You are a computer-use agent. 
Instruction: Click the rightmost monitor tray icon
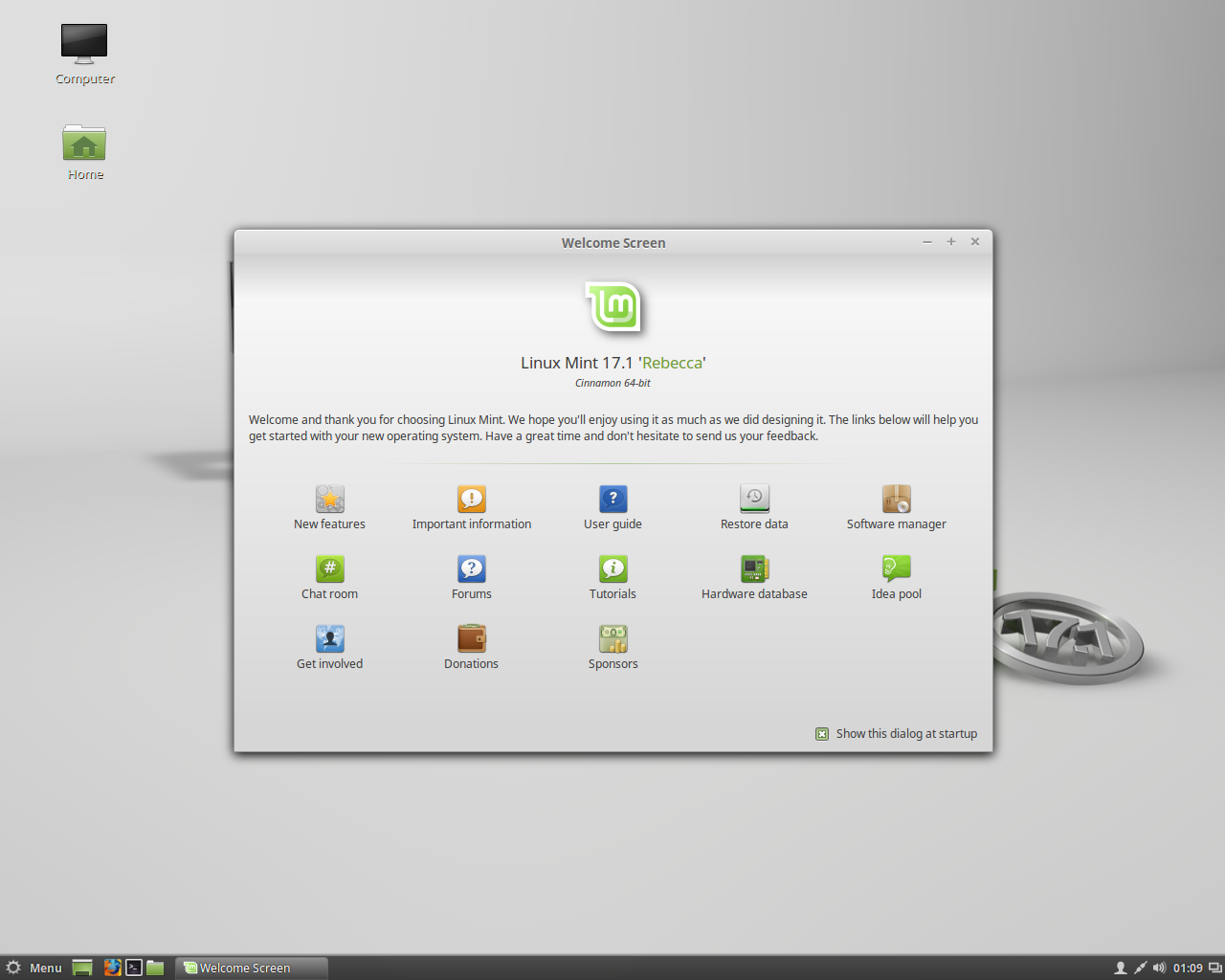tap(1215, 968)
